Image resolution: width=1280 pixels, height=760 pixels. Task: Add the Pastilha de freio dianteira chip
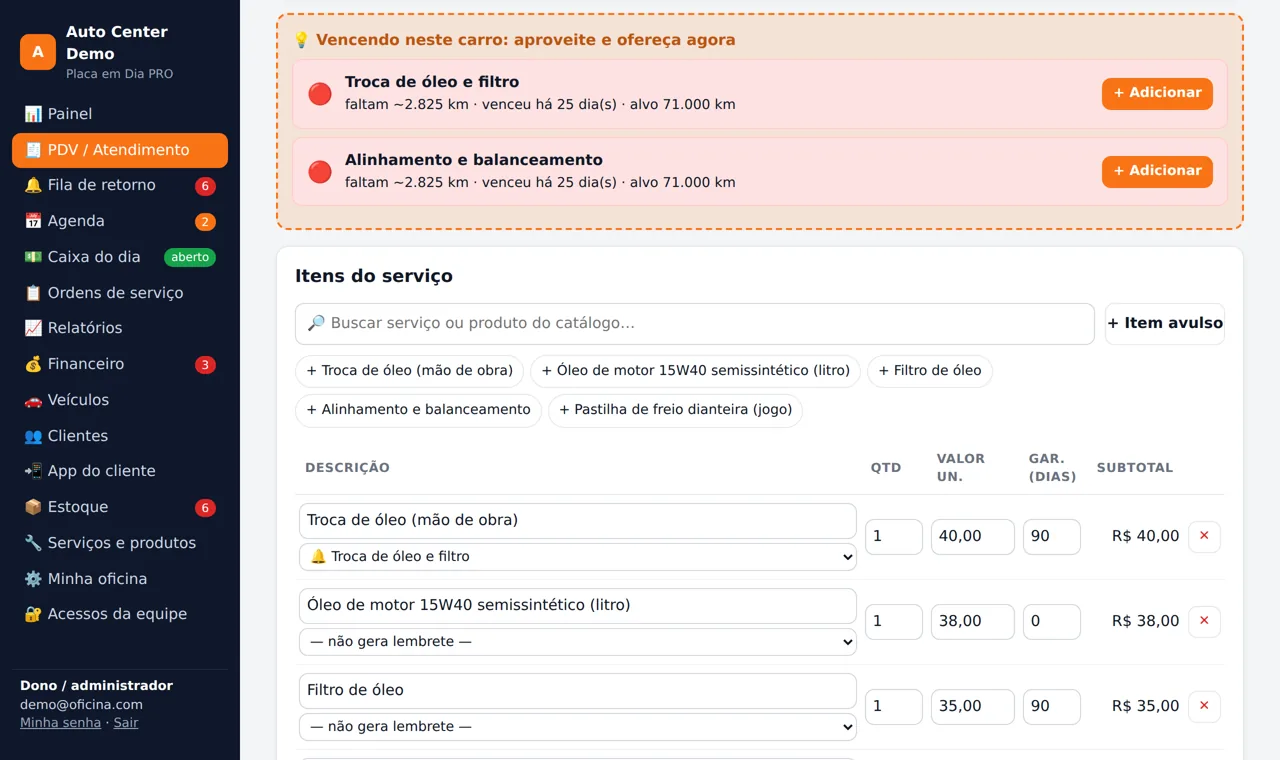pos(675,410)
